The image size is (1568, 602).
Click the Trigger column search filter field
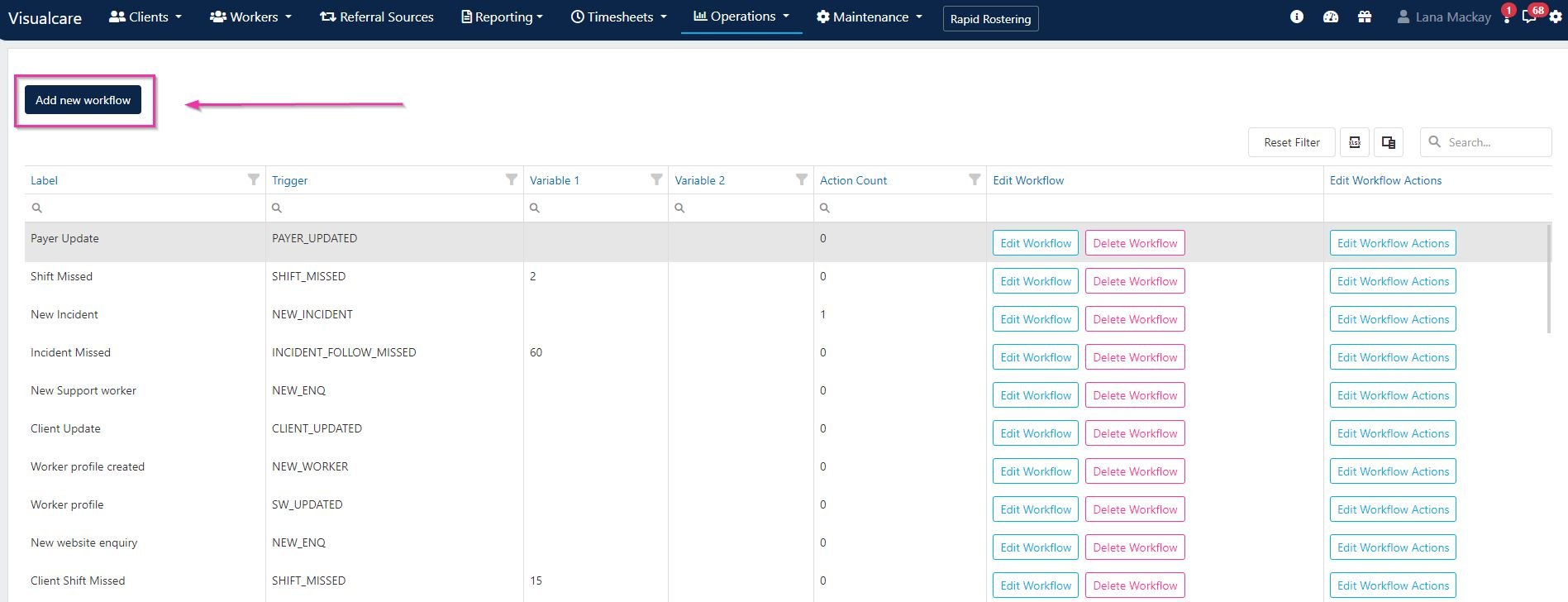(x=394, y=208)
